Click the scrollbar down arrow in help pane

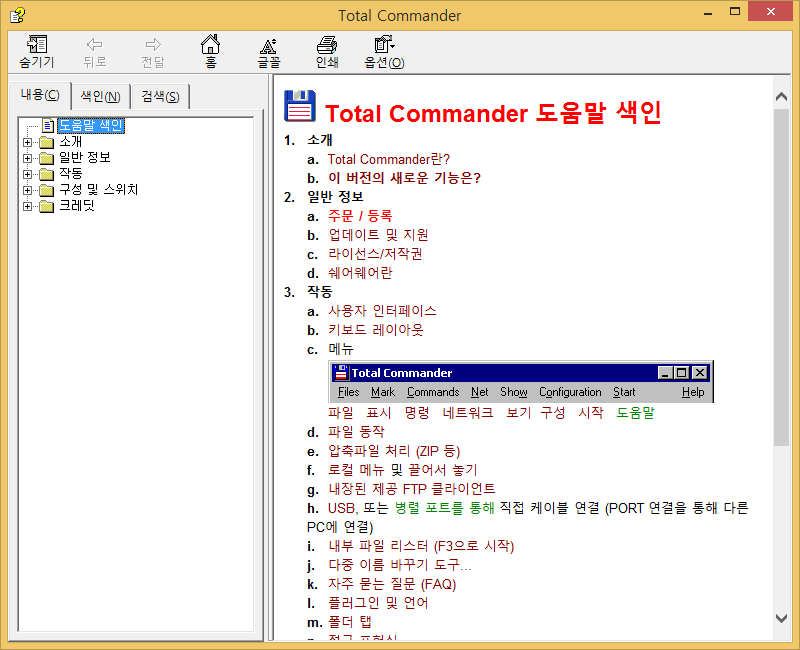coord(781,618)
